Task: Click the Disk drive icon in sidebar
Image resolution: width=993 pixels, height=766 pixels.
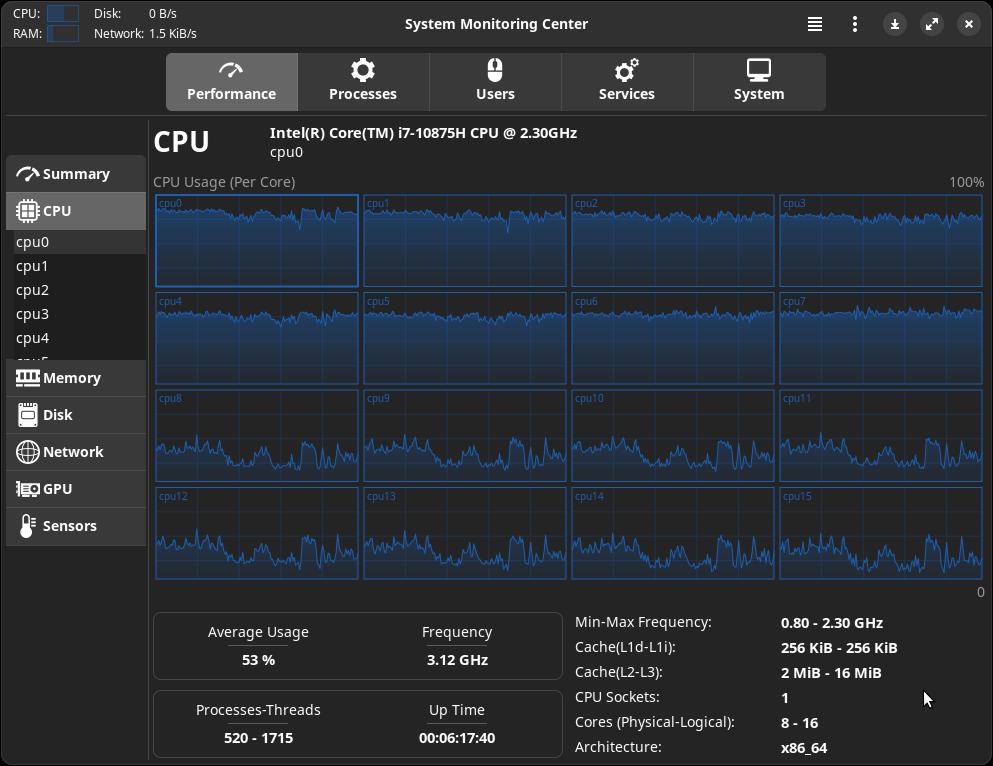Action: coord(28,415)
